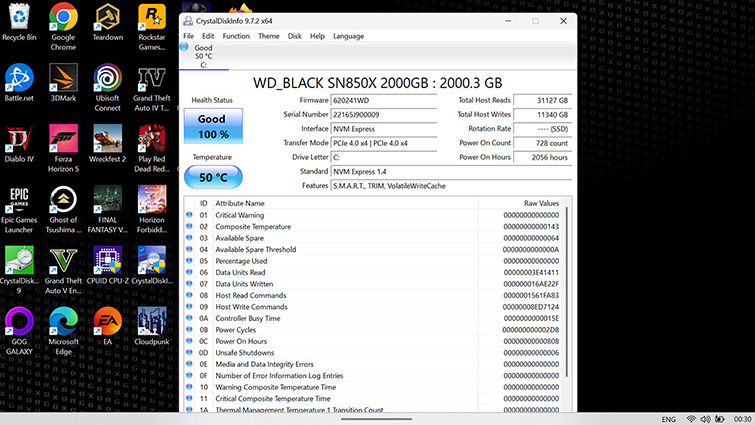Viewport: 755px width, 425px height.
Task: Click the Good 100 % health status button
Action: pos(213,126)
